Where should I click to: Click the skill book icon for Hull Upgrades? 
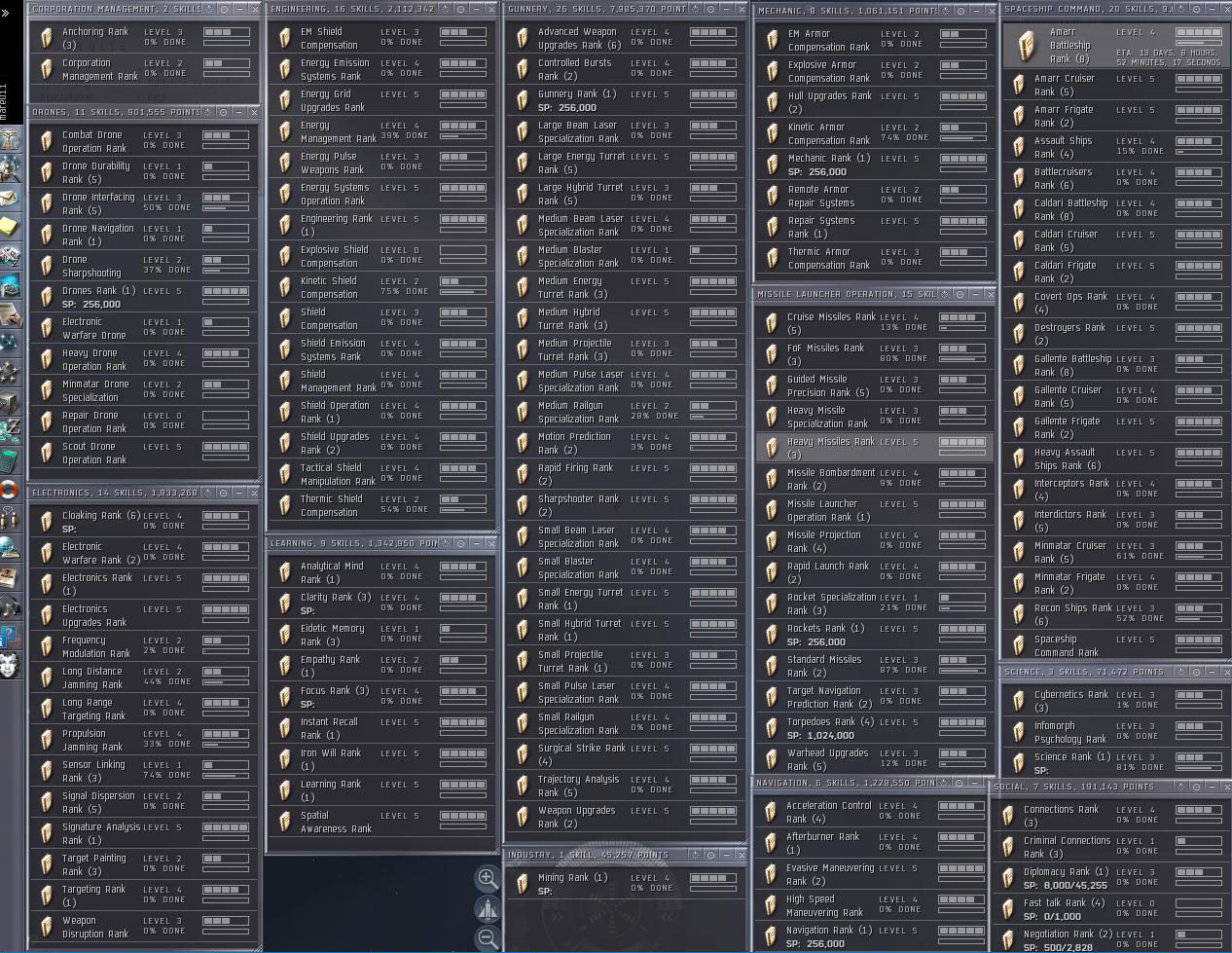[x=771, y=102]
